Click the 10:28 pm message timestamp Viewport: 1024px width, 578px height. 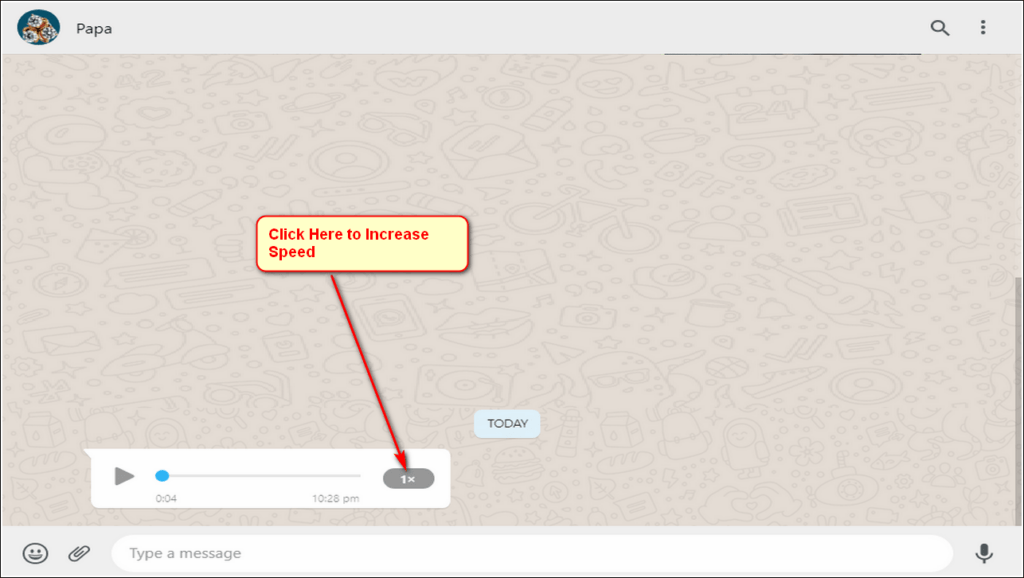pos(336,498)
